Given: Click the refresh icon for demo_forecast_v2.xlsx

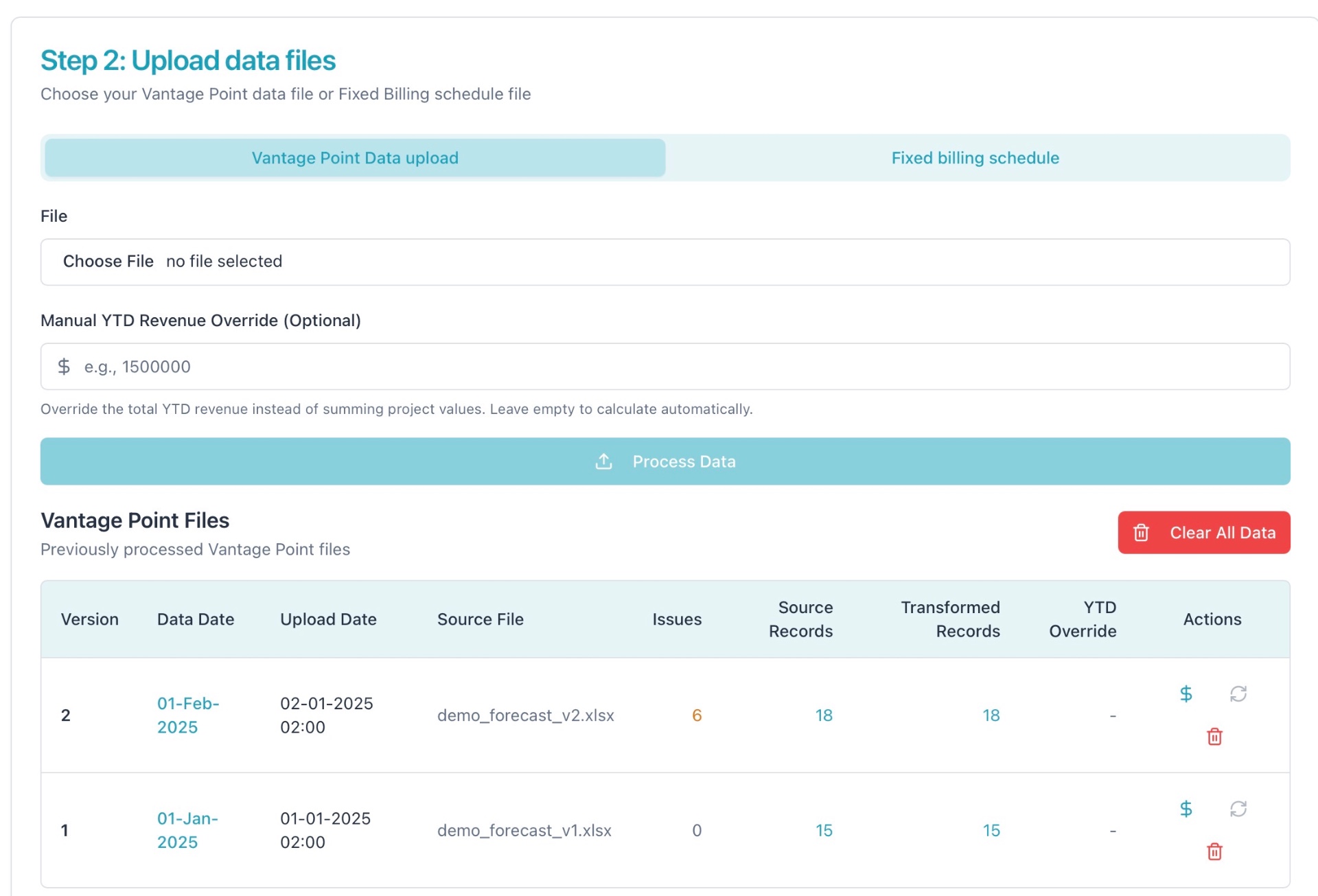Looking at the screenshot, I should coord(1238,693).
